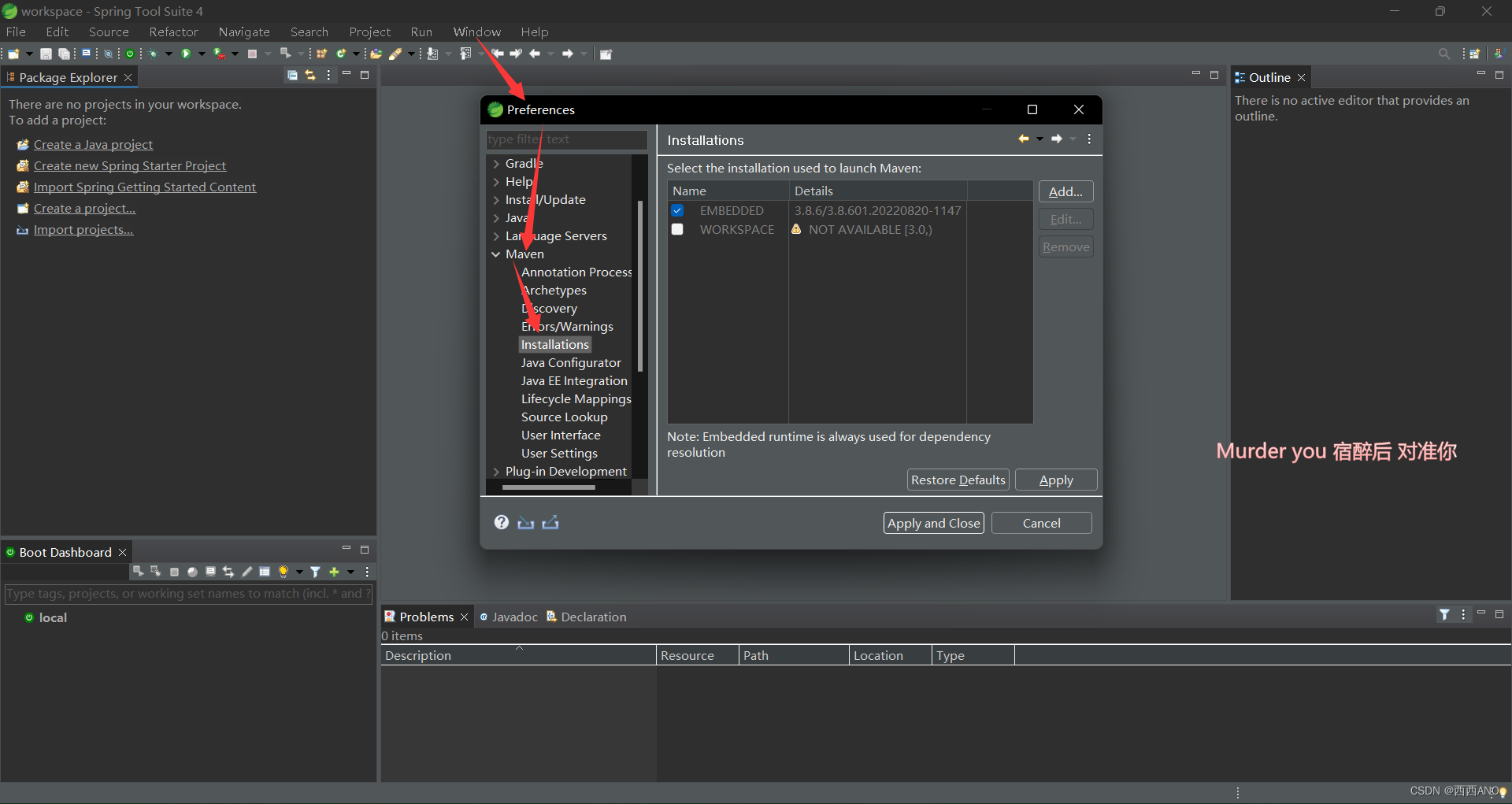Click the Coverage run icon in toolbar
1512x804 pixels.
pos(219,54)
